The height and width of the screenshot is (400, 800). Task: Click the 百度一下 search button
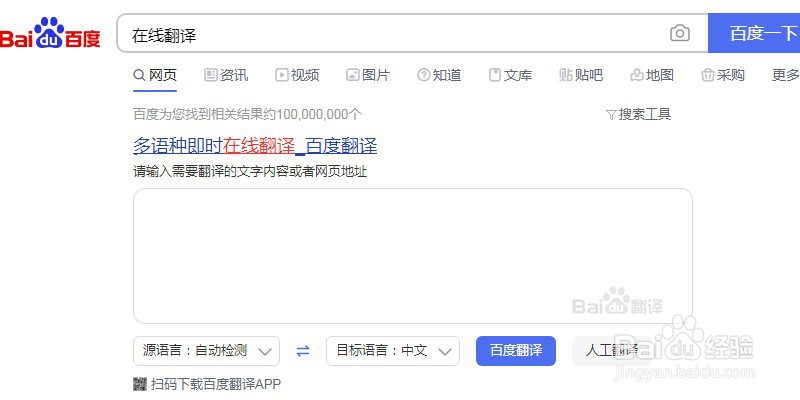[754, 33]
